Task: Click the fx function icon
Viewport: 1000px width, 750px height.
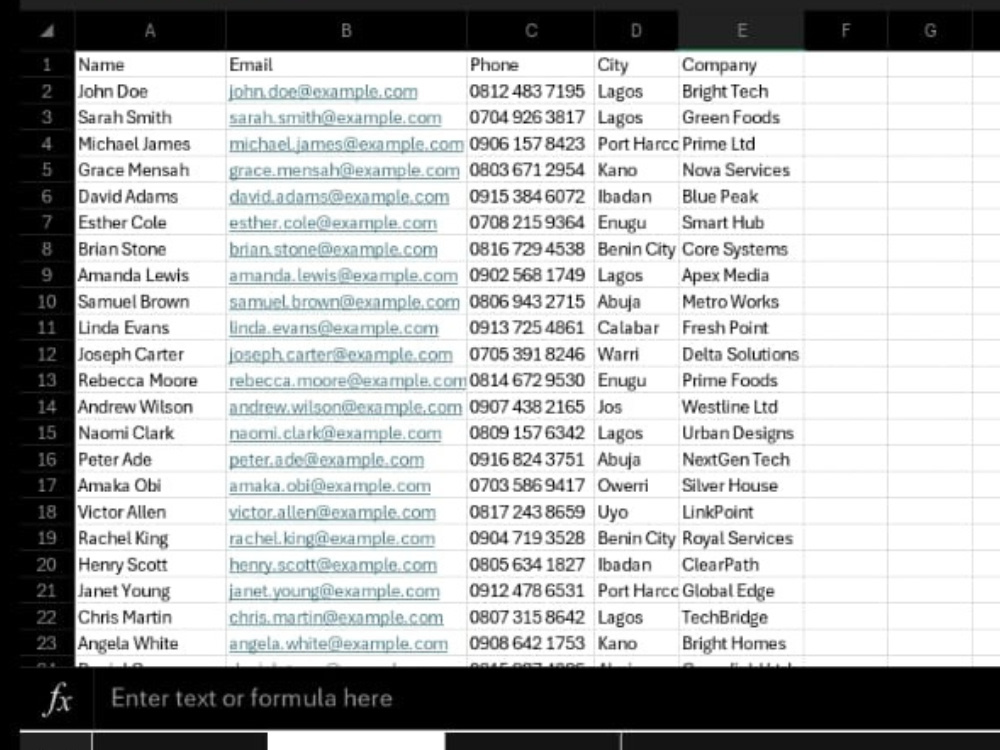Action: click(57, 698)
